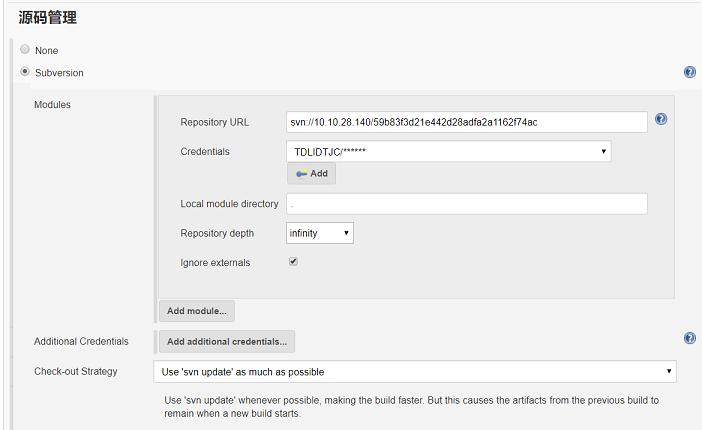Expand the Repository depth infinity dropdown
Image resolution: width=702 pixels, height=430 pixels.
[320, 233]
